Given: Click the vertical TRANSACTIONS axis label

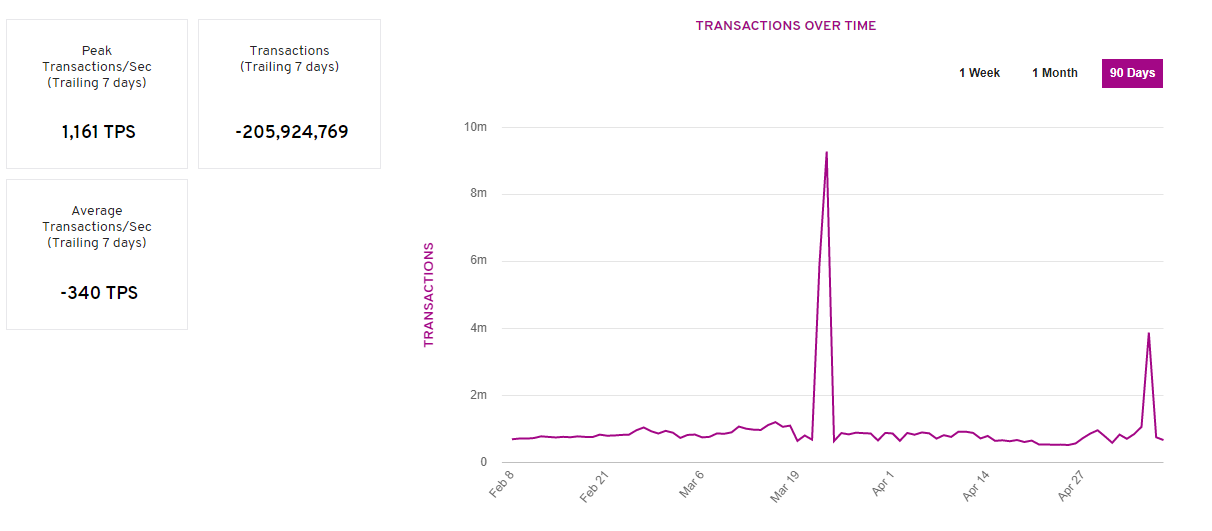Looking at the screenshot, I should pos(429,295).
